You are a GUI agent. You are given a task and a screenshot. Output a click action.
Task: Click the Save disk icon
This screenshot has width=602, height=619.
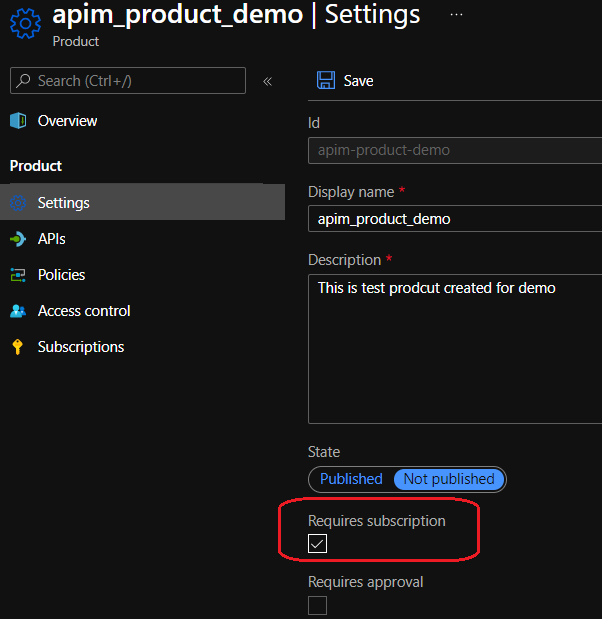[x=325, y=81]
